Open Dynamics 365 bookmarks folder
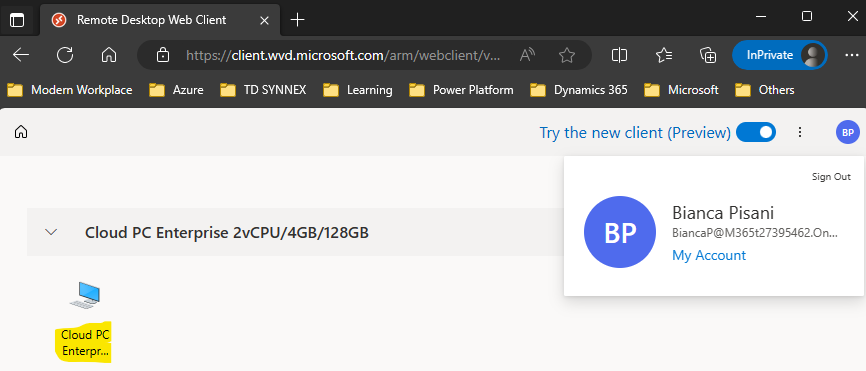 pos(578,89)
